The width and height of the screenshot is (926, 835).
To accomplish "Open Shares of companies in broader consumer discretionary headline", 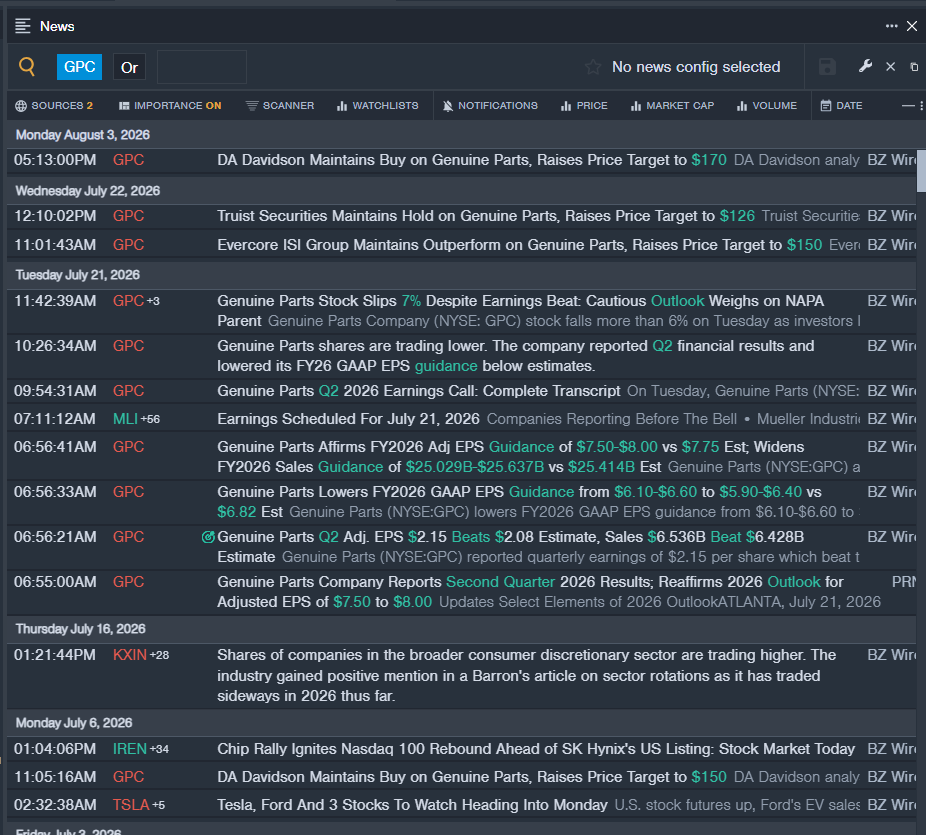I will click(x=526, y=676).
